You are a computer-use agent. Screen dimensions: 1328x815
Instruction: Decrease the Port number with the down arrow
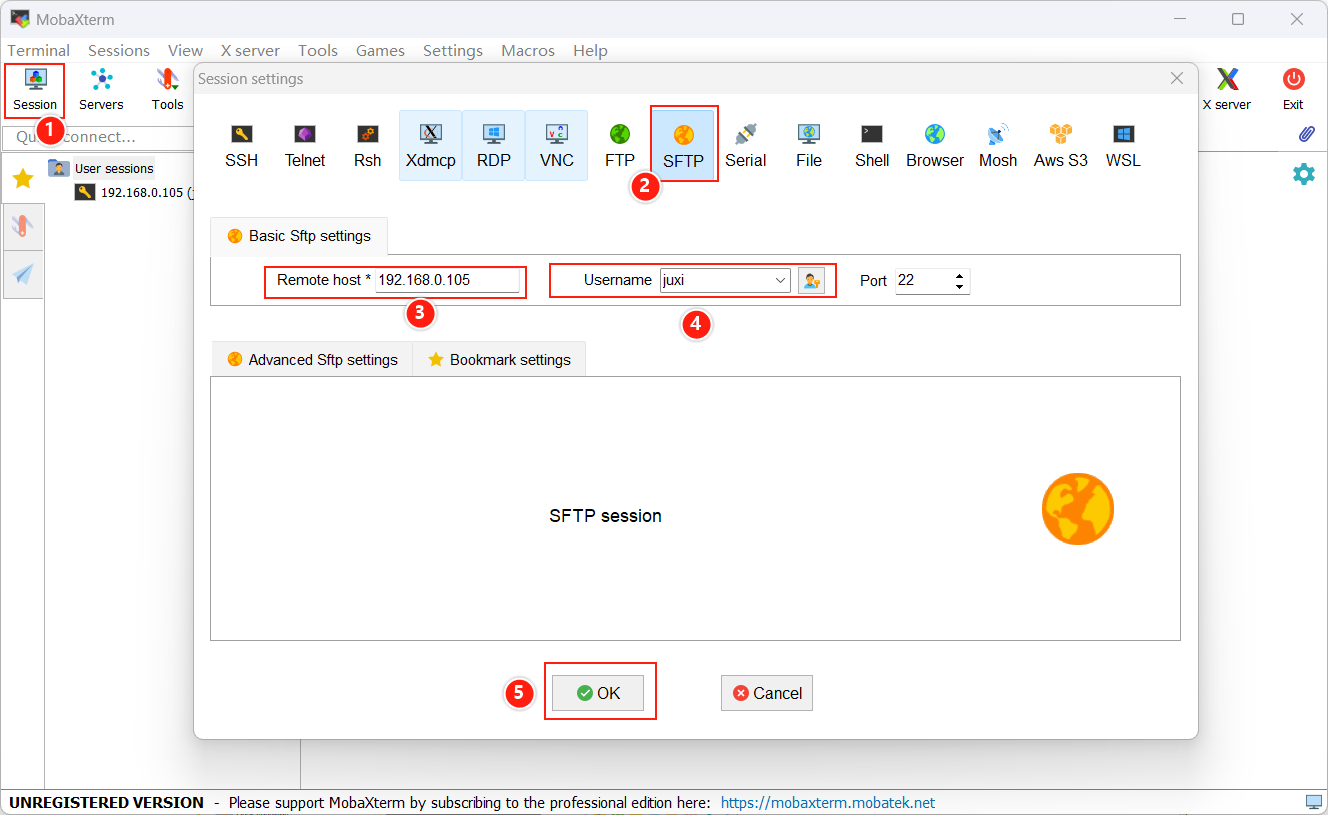[x=960, y=287]
